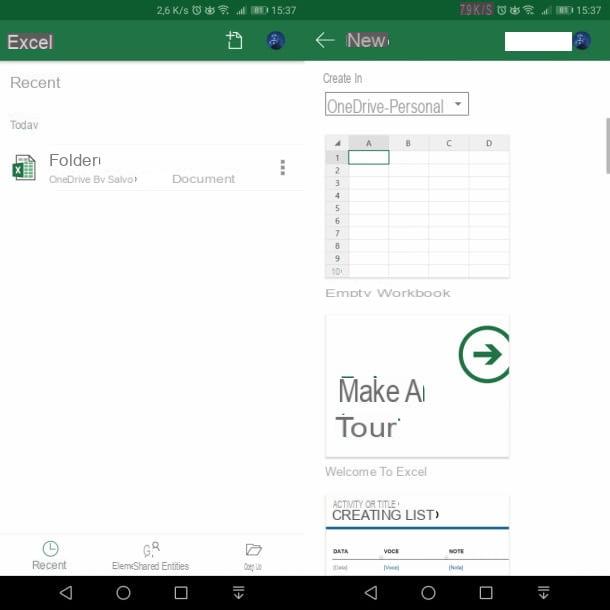Tap Android back button in left navigation bar

pyautogui.click(x=66, y=592)
